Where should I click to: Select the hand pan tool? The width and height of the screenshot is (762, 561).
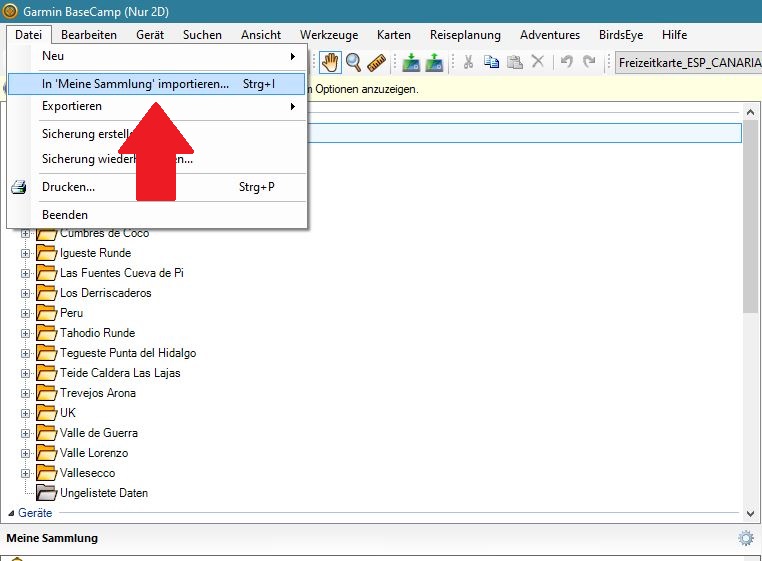pyautogui.click(x=330, y=62)
